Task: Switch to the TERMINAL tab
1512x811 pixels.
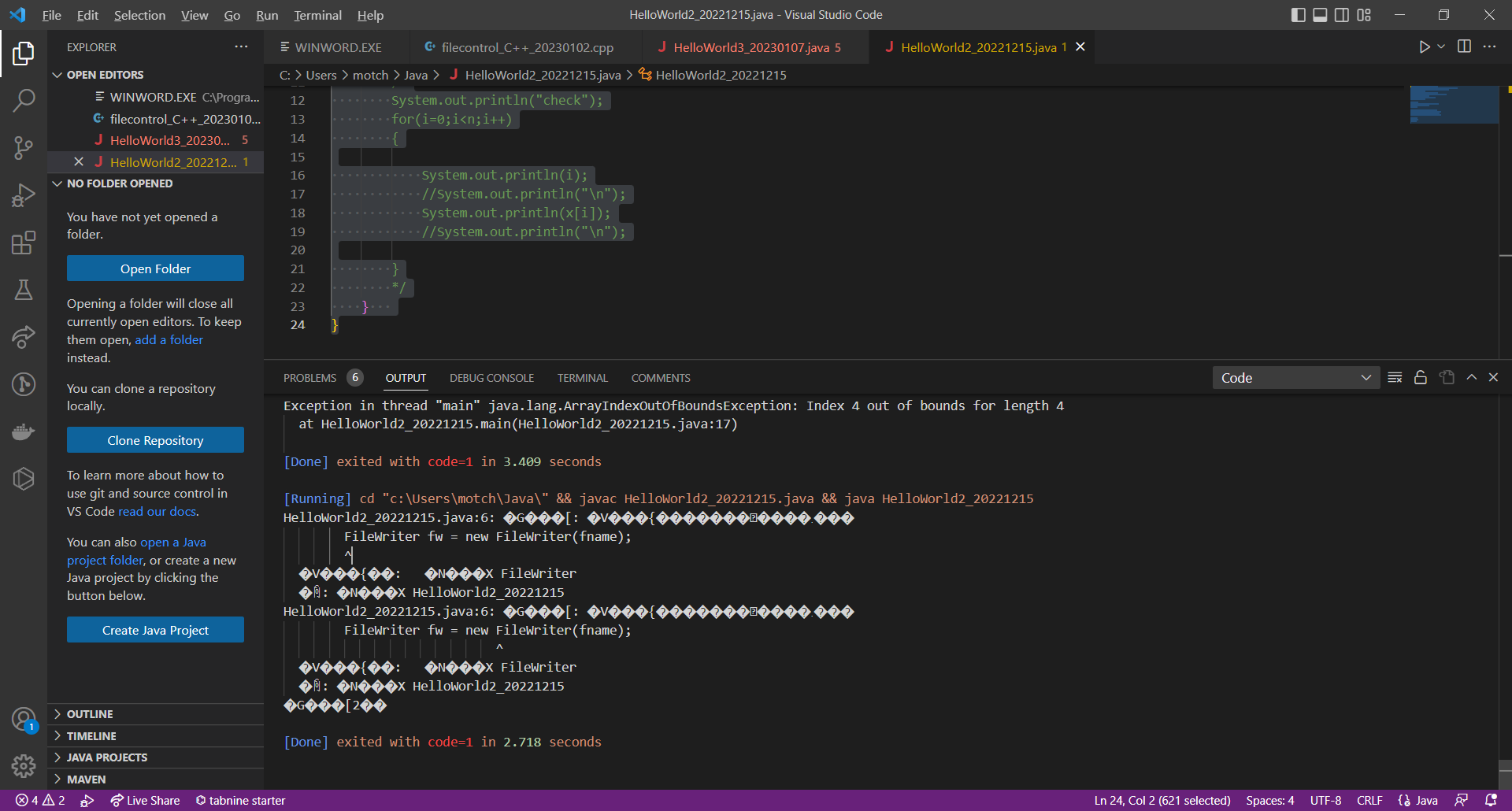Action: [x=582, y=378]
